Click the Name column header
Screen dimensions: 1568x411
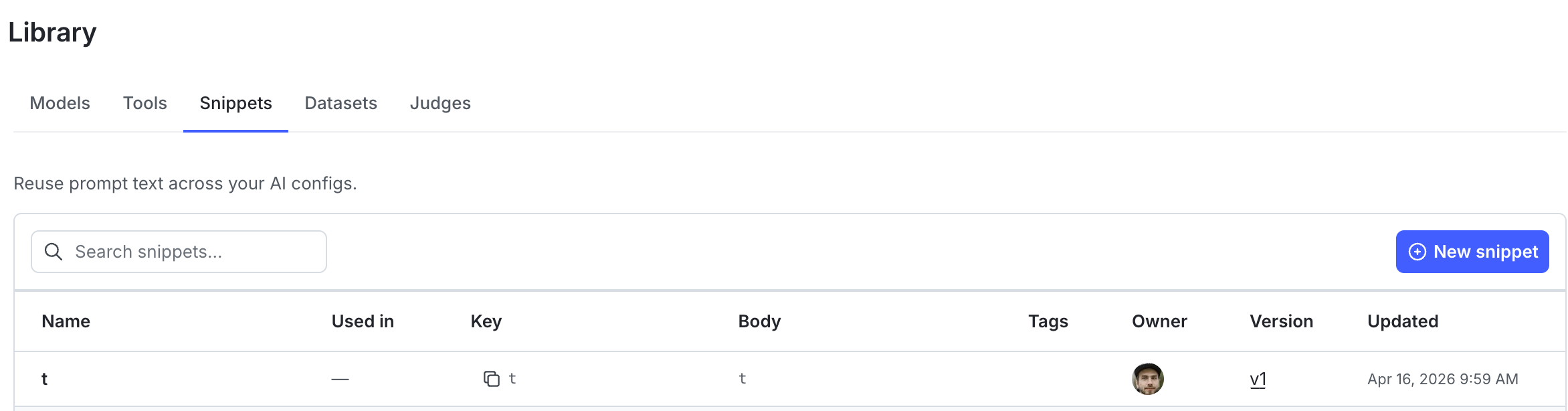coord(65,321)
